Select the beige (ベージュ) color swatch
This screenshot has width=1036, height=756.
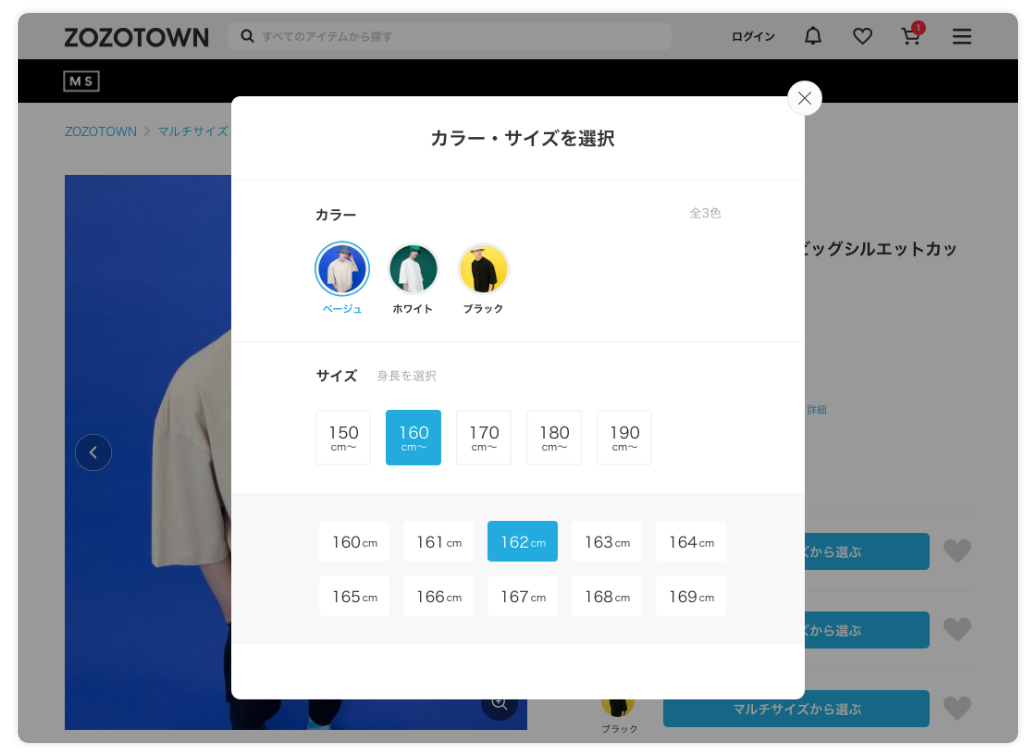tap(342, 268)
